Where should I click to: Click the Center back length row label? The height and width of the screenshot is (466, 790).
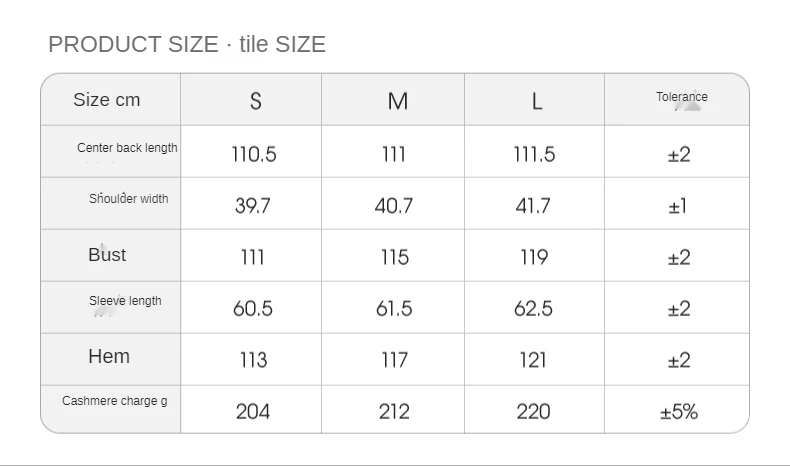click(127, 148)
